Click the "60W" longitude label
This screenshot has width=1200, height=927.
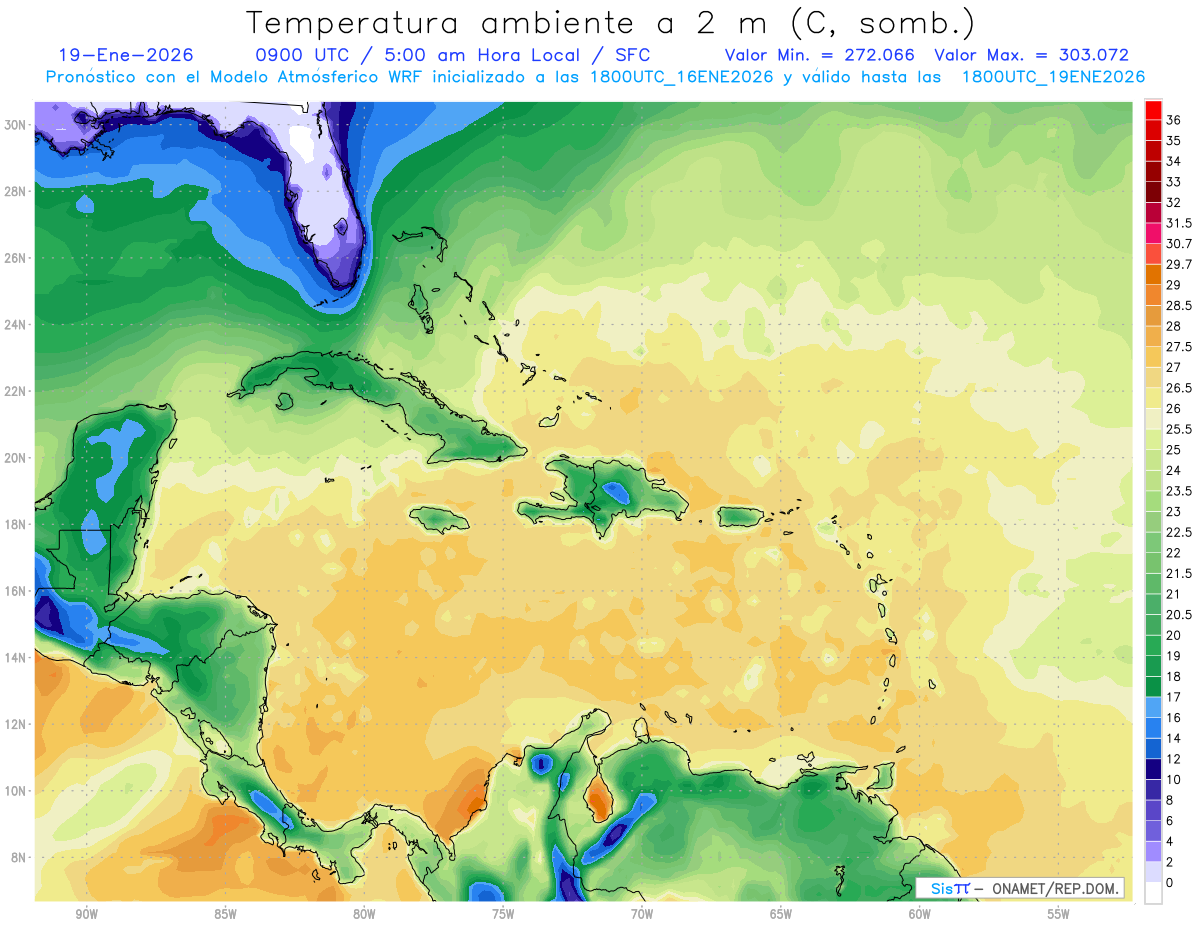pyautogui.click(x=920, y=914)
